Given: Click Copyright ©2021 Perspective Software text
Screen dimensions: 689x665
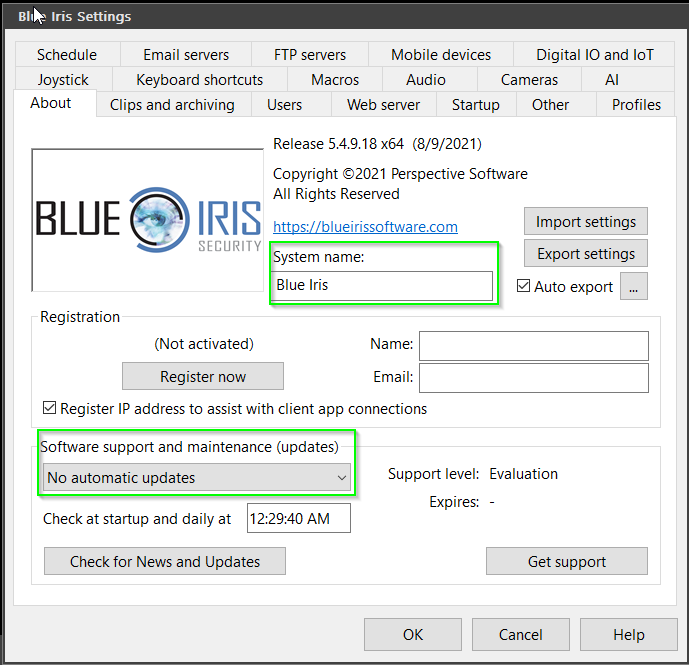Looking at the screenshot, I should point(400,174).
